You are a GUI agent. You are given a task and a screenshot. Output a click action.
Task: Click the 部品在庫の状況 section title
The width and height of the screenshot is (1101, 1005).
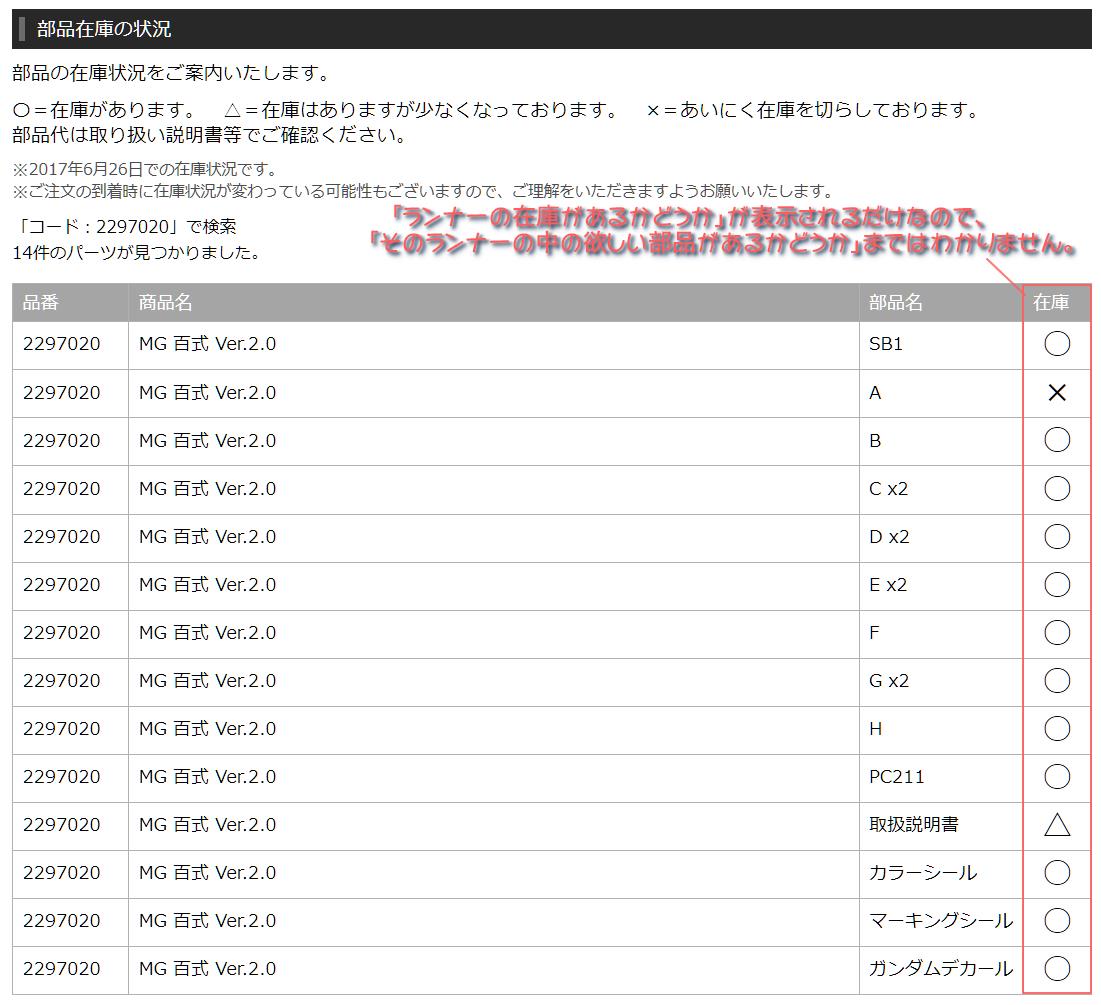pos(104,29)
